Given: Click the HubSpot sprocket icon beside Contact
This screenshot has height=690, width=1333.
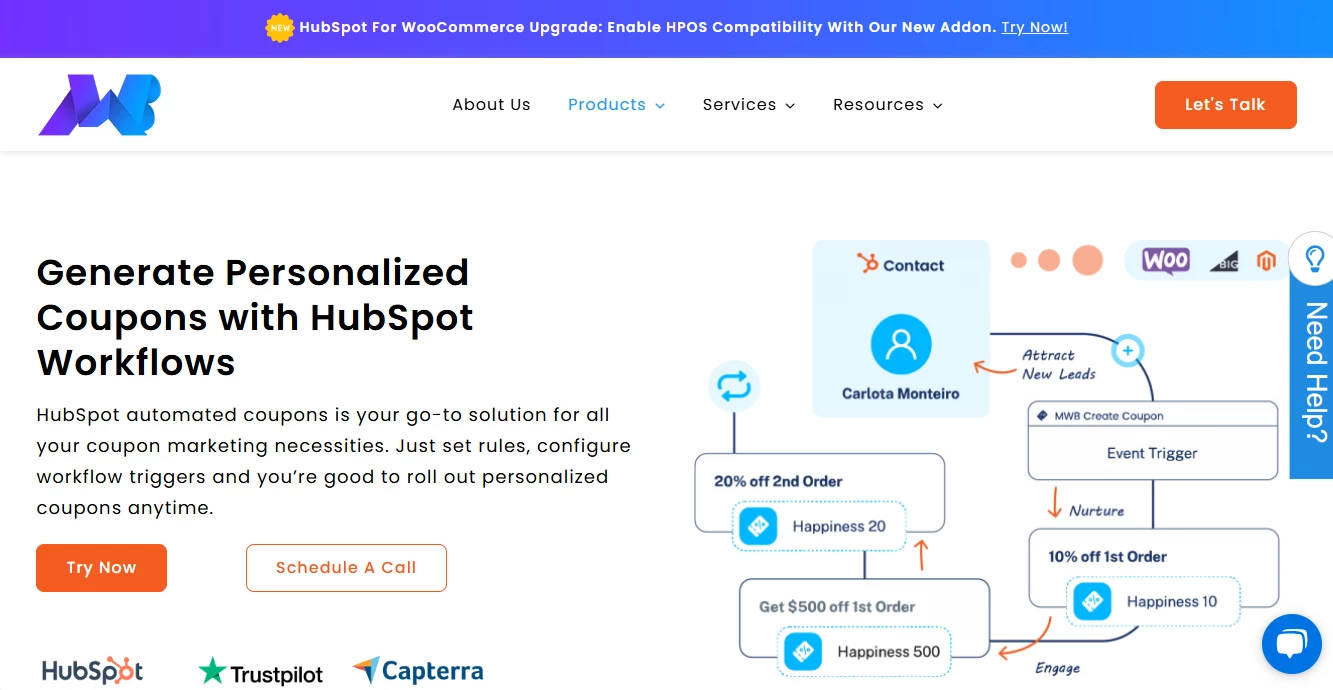Looking at the screenshot, I should pos(868,264).
